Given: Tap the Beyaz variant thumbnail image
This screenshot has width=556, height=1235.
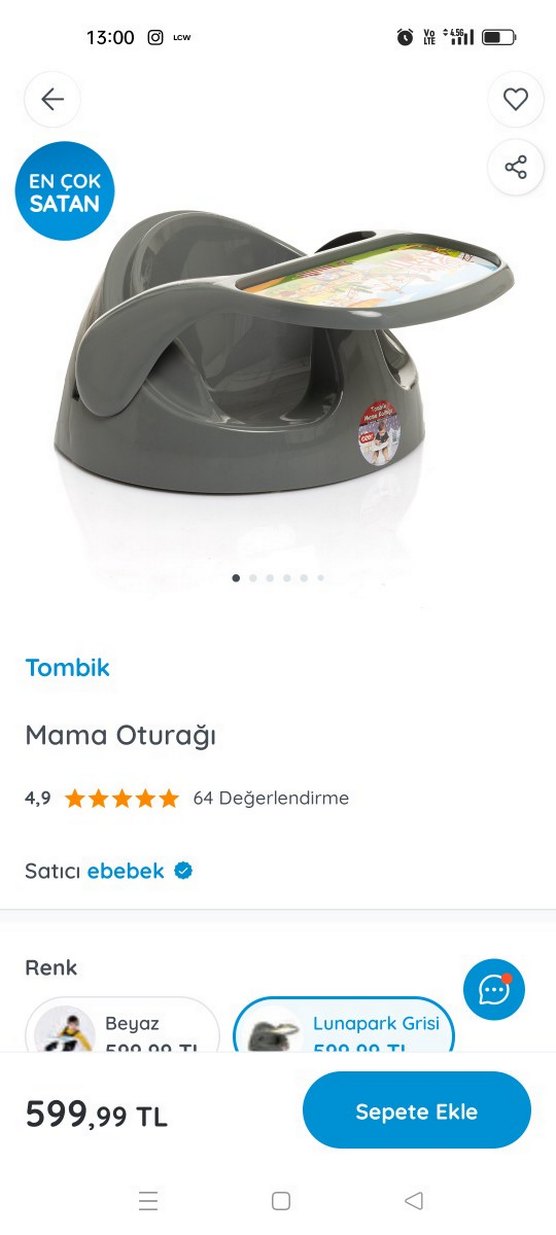Looking at the screenshot, I should click(x=64, y=1029).
